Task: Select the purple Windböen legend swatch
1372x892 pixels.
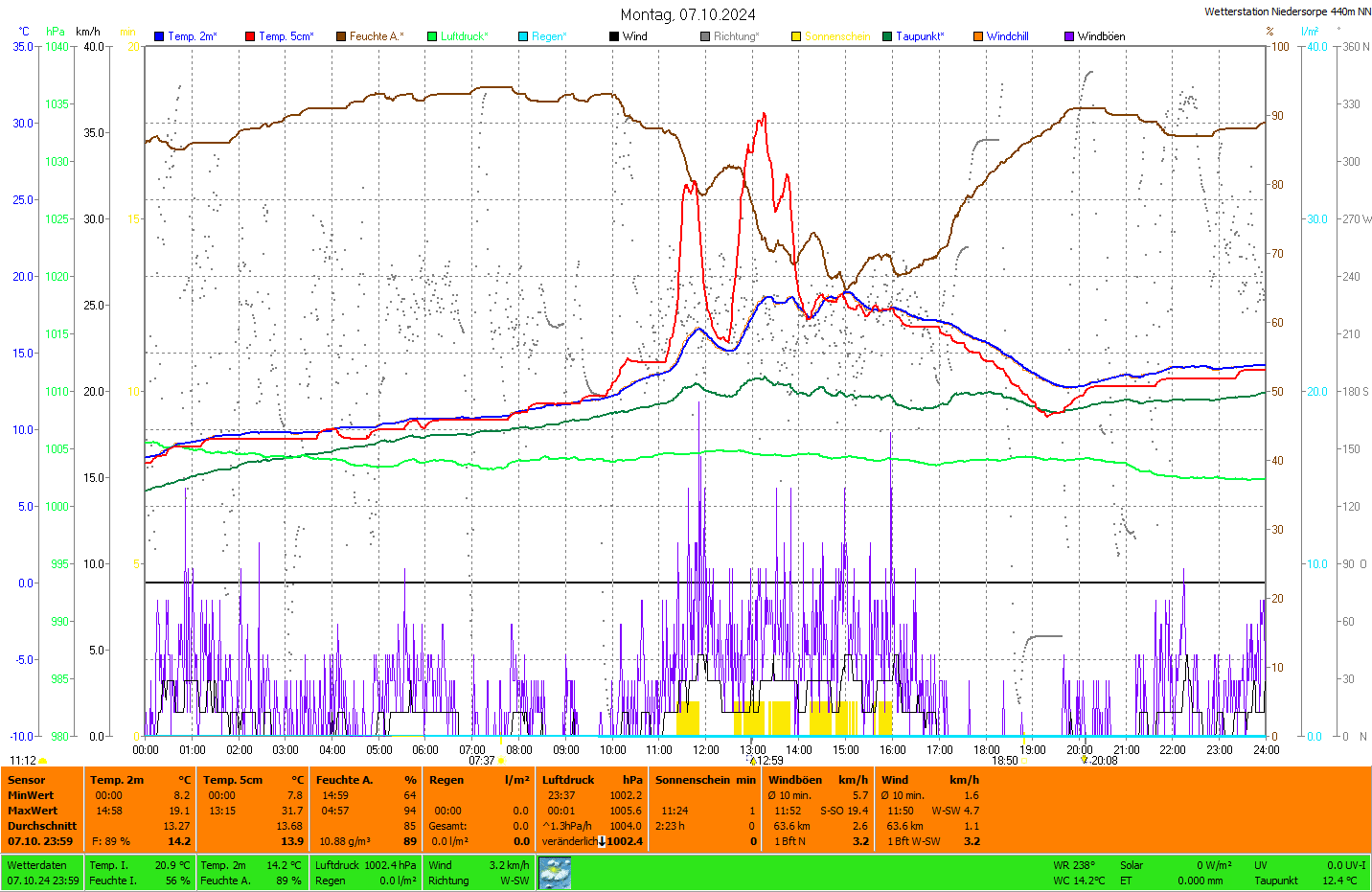Action: point(1069,36)
